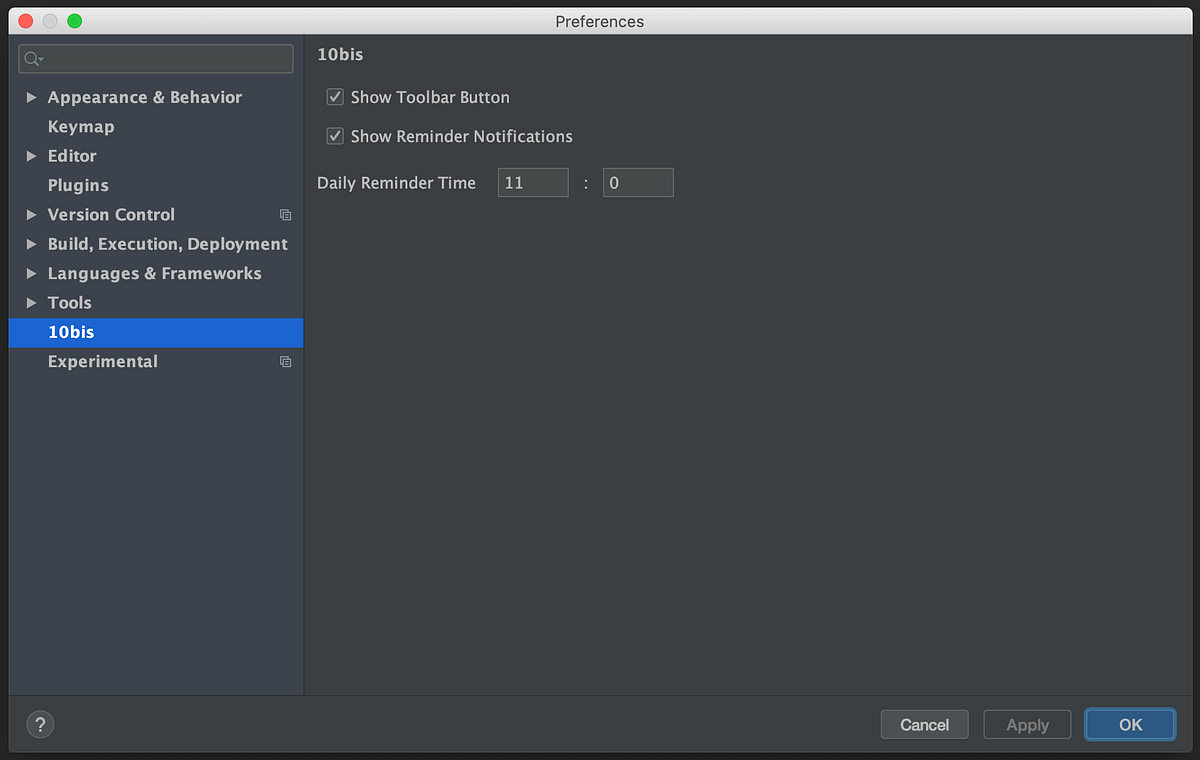This screenshot has width=1200, height=760.
Task: Toggle the Show Toolbar Button checkbox
Action: [335, 97]
